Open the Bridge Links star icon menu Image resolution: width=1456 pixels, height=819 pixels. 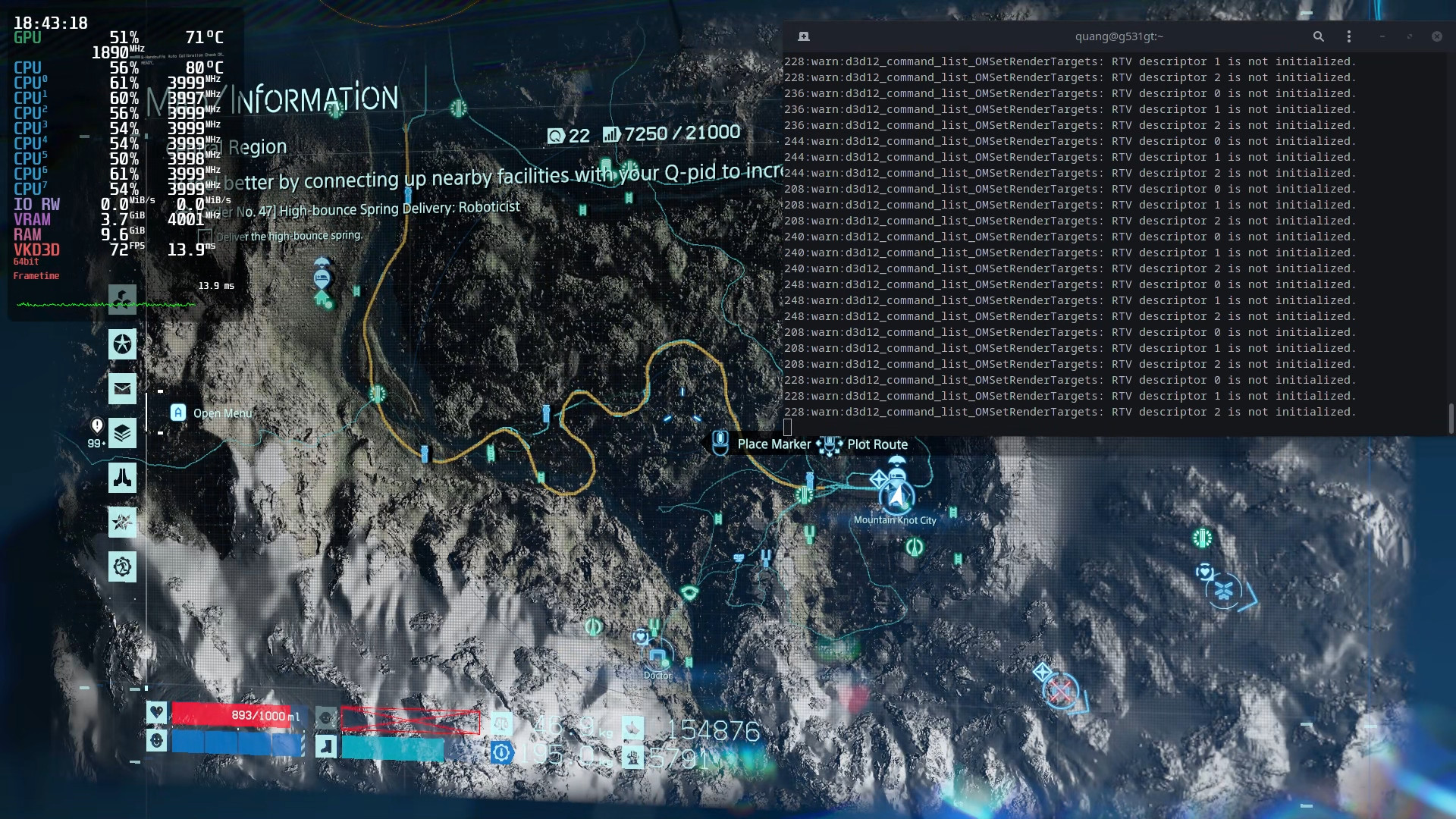click(x=122, y=344)
